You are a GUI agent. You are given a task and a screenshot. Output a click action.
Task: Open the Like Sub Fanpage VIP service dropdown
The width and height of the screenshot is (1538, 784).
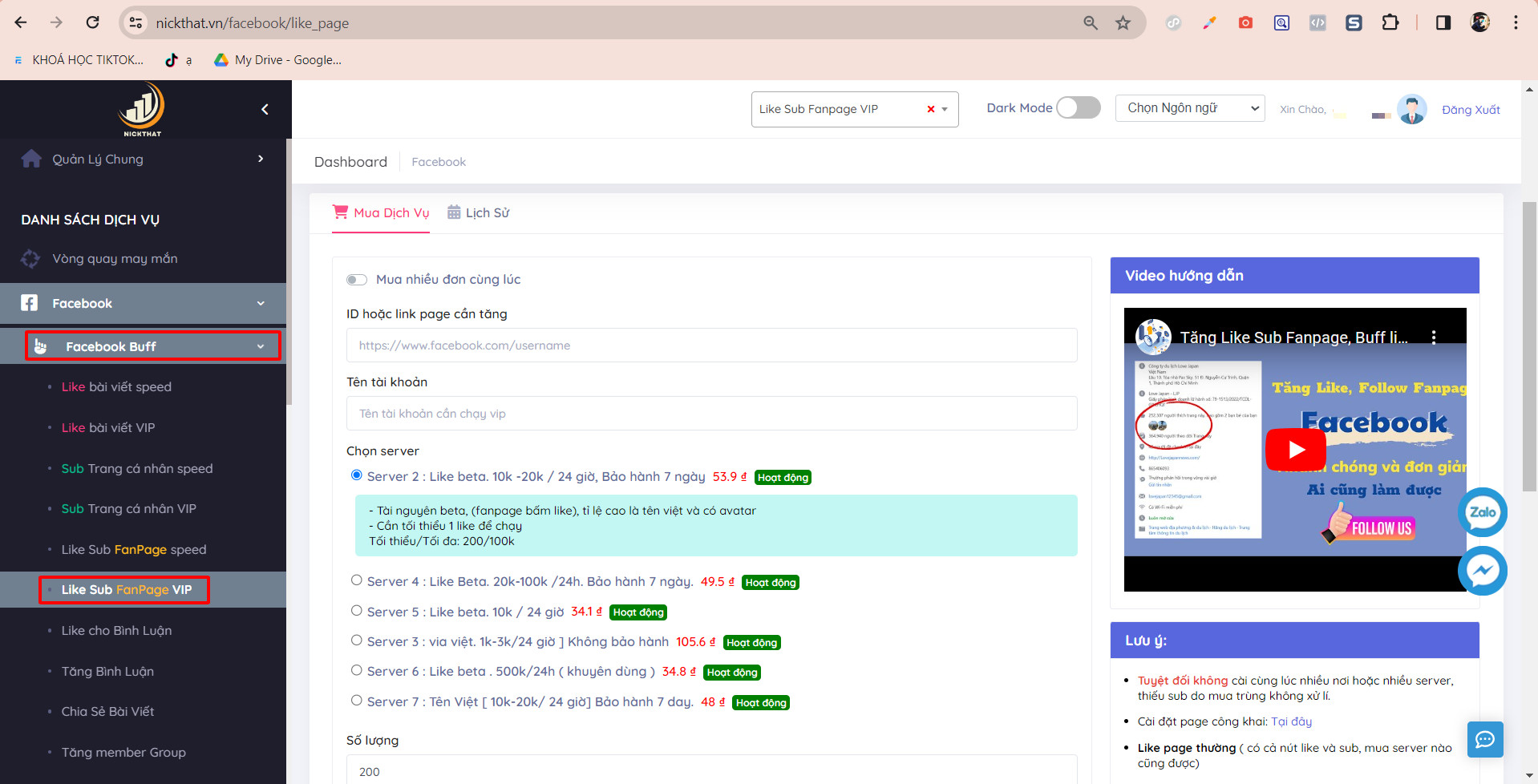point(855,109)
